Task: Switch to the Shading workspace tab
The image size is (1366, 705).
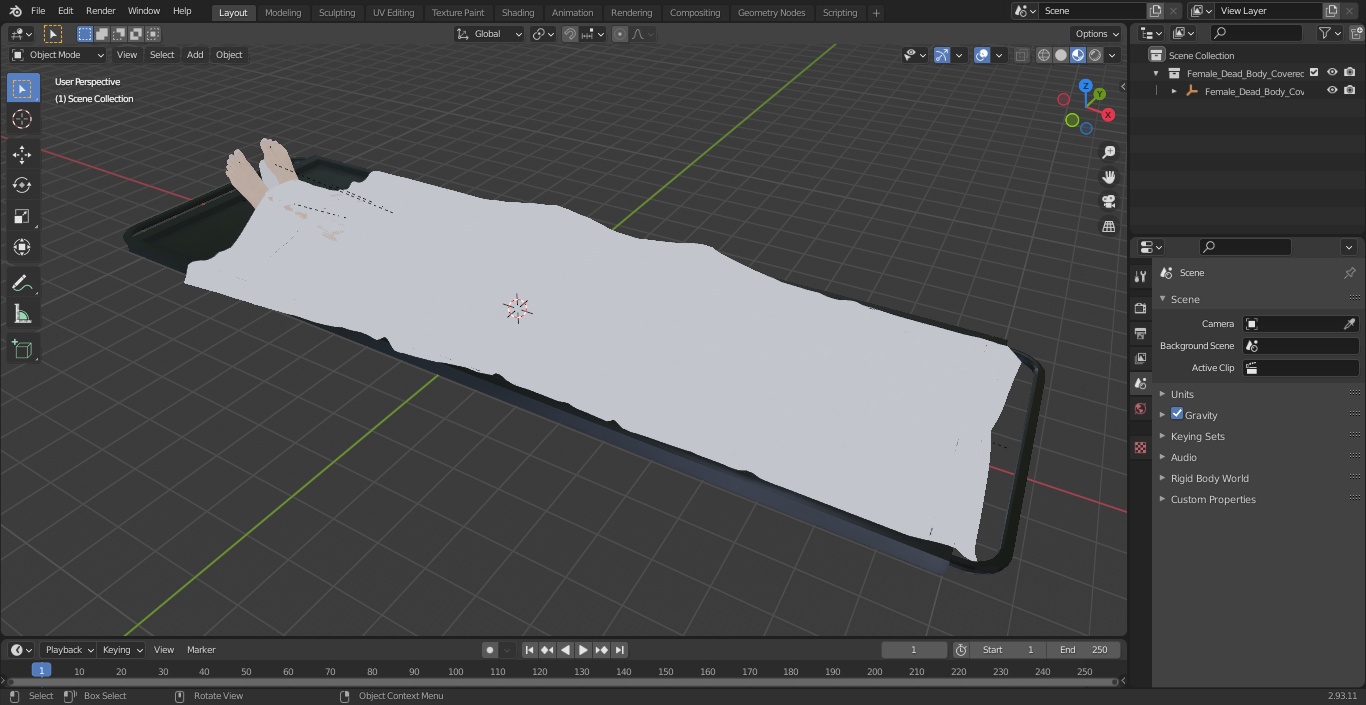Action: pos(518,13)
